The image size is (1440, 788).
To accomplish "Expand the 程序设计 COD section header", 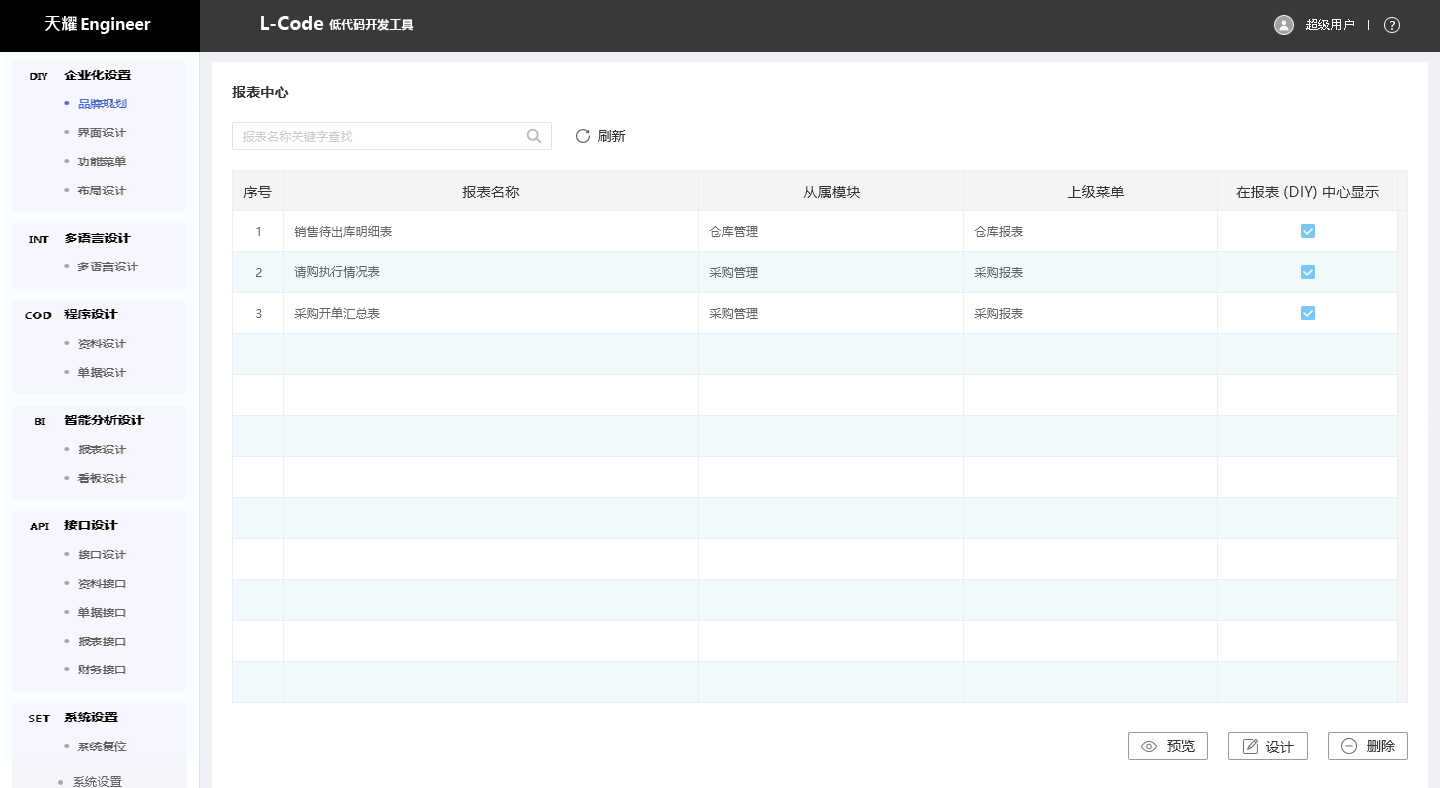I will tap(90, 314).
